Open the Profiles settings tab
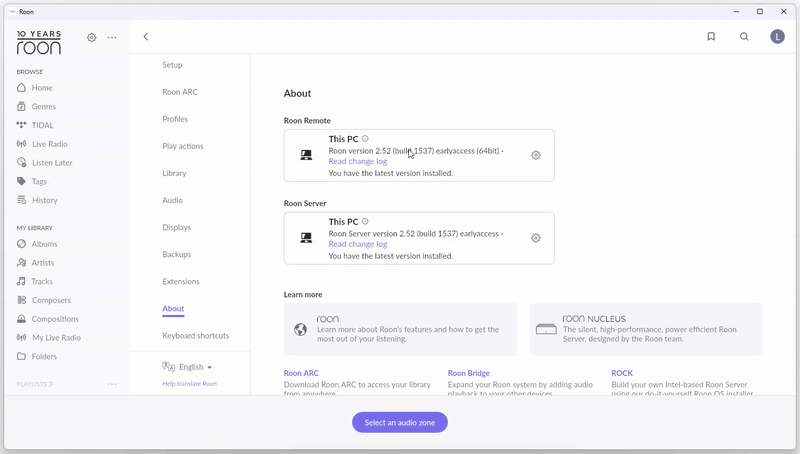The width and height of the screenshot is (800, 454). pyautogui.click(x=175, y=119)
